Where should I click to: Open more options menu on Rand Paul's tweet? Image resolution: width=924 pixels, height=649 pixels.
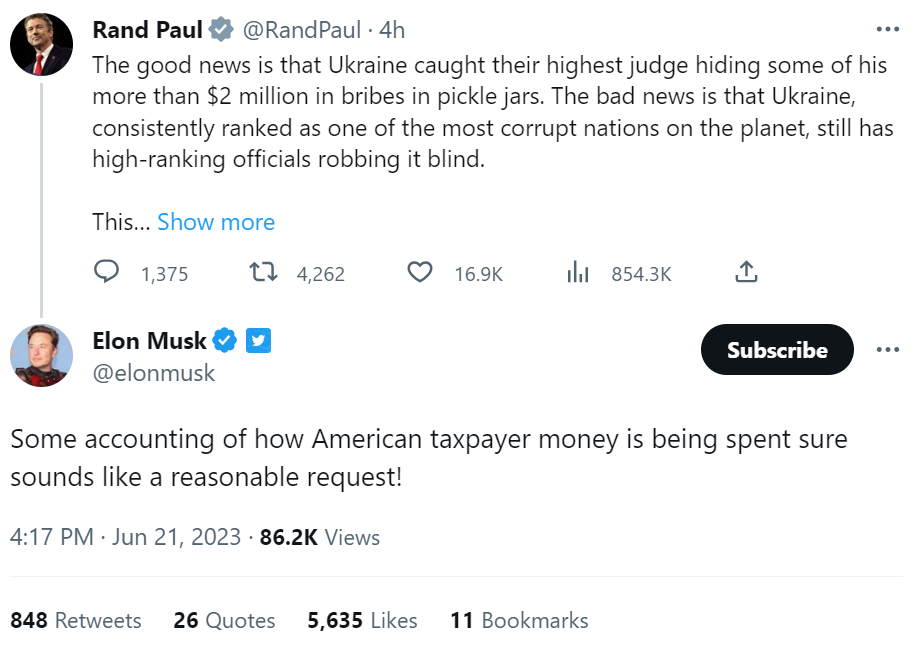click(x=887, y=30)
